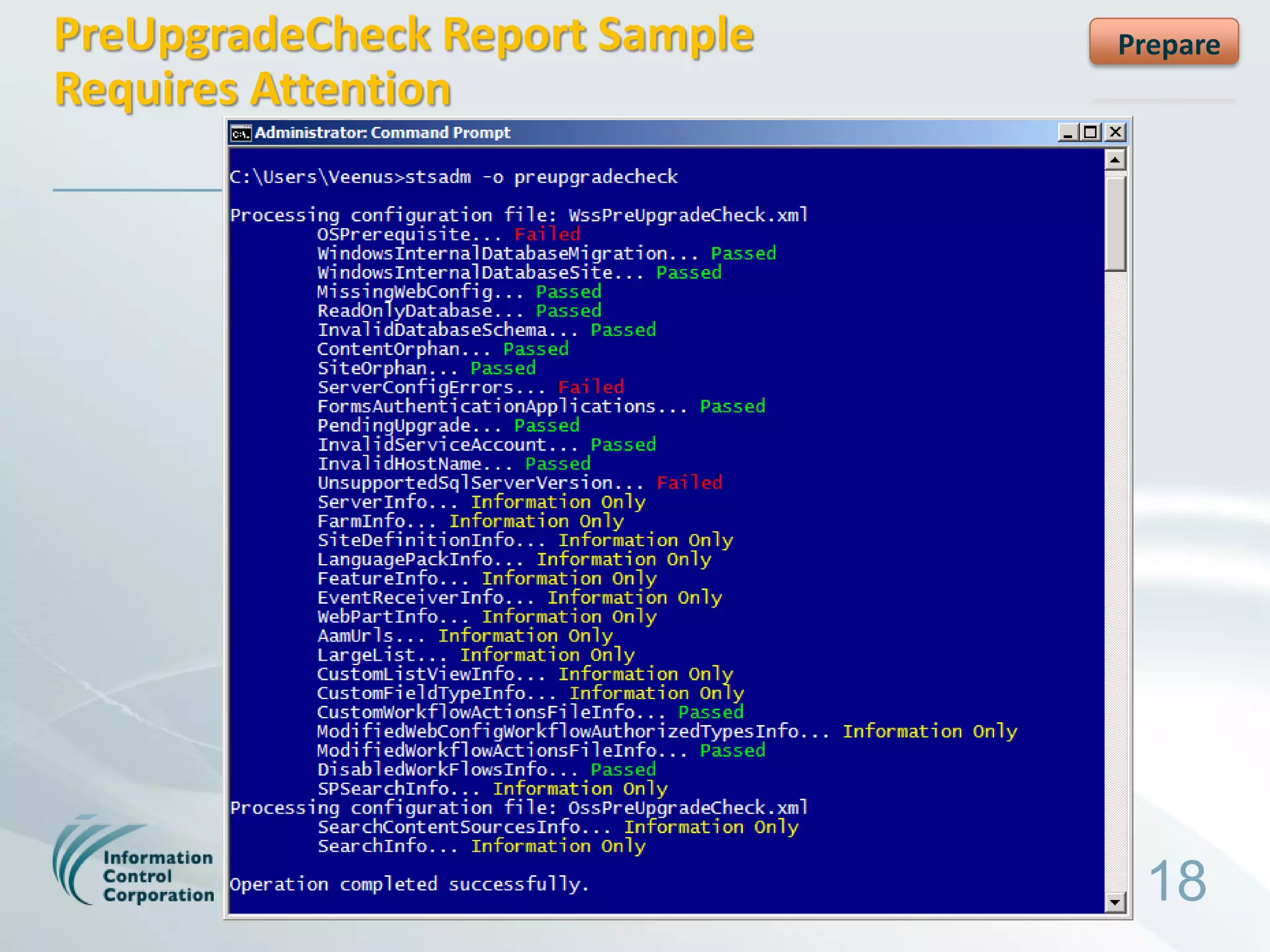Viewport: 1270px width, 952px height.
Task: Click the WssPreUpgradeCheck.xml processing line
Action: (519, 216)
